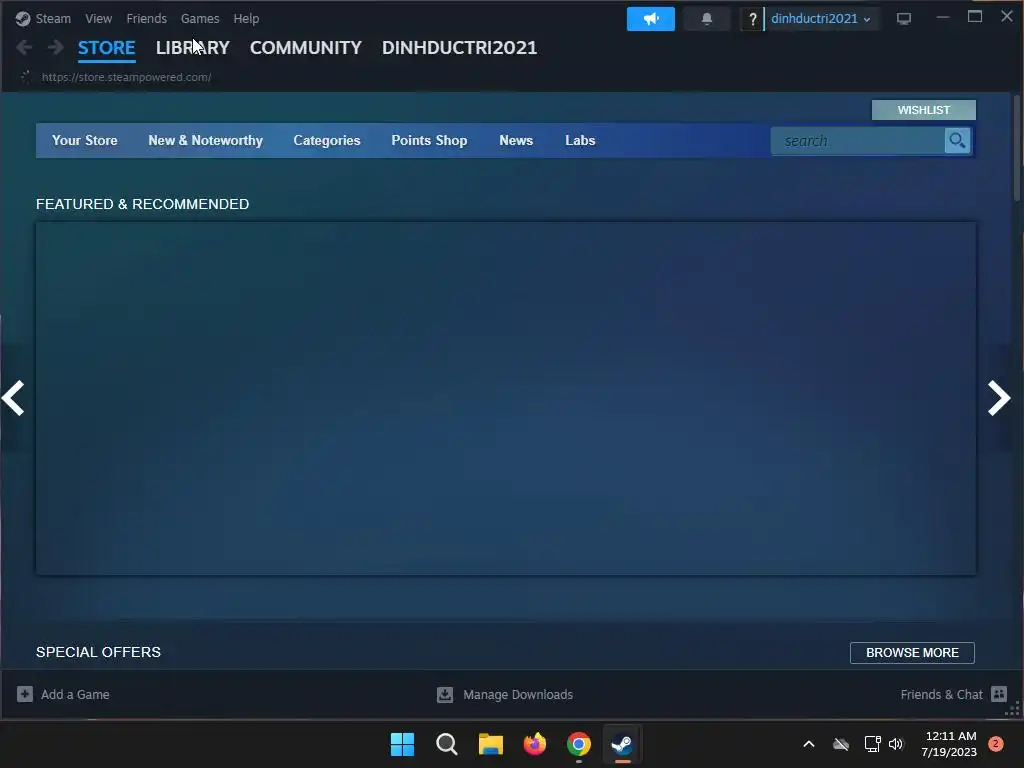Click the question mark help icon
The width and height of the screenshot is (1024, 768).
(x=752, y=19)
